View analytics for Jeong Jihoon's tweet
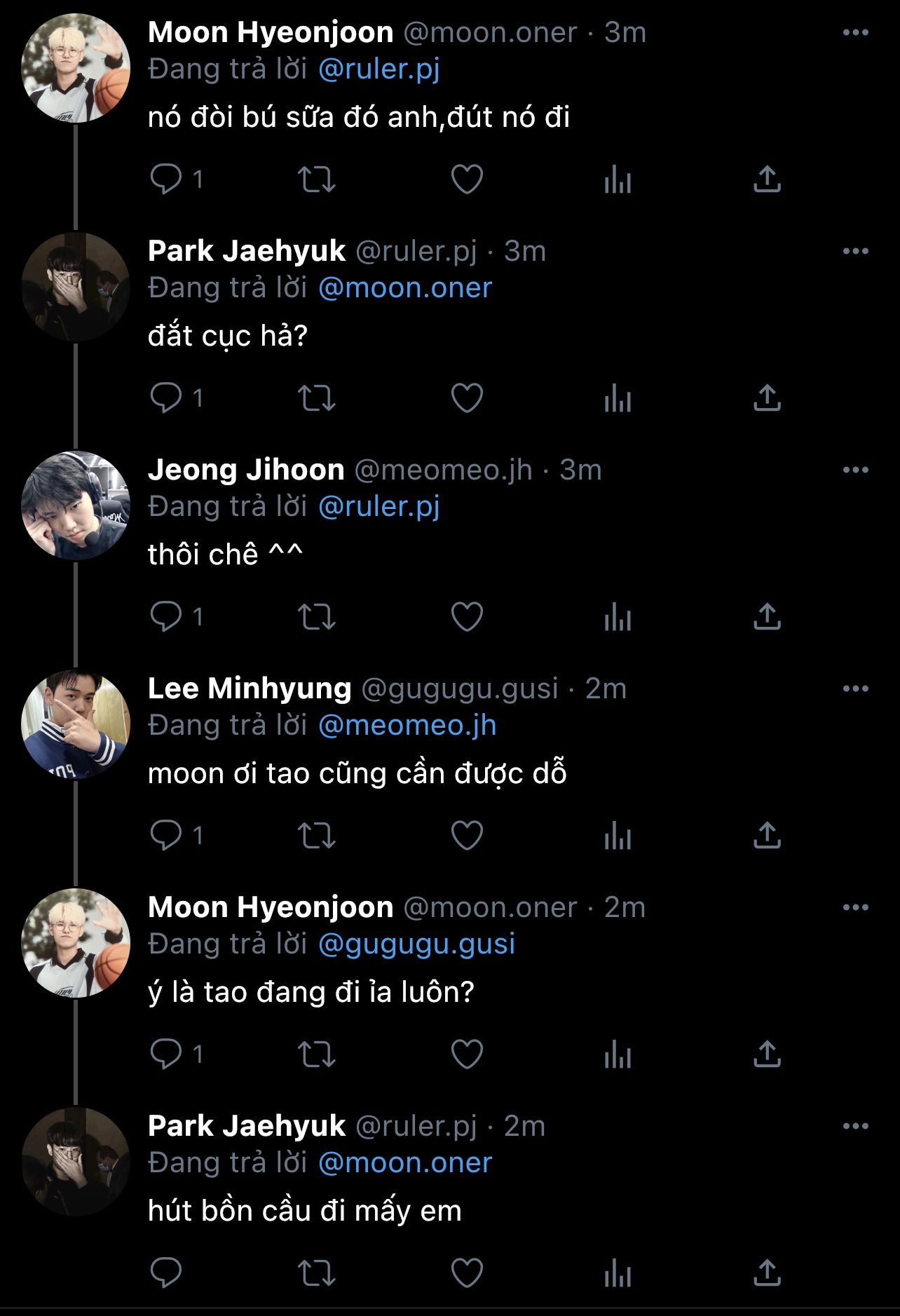 click(x=618, y=617)
